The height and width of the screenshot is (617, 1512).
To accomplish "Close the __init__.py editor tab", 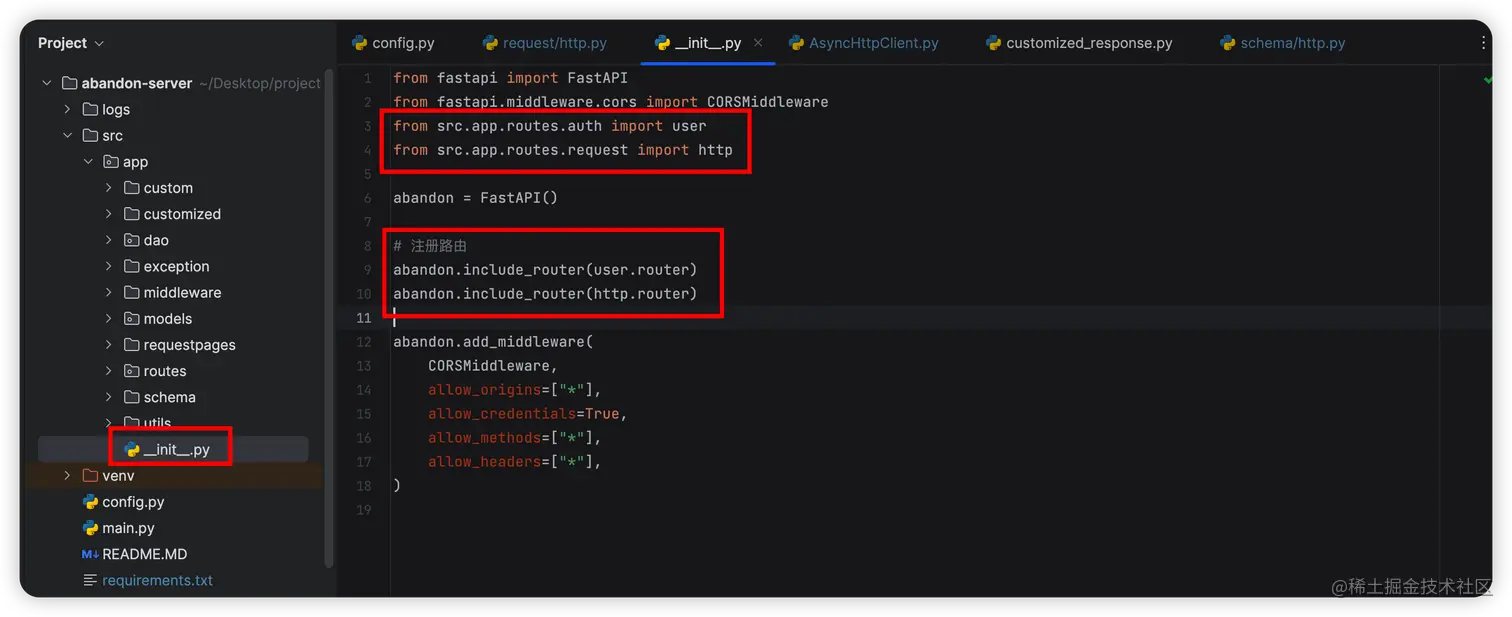I will (758, 43).
